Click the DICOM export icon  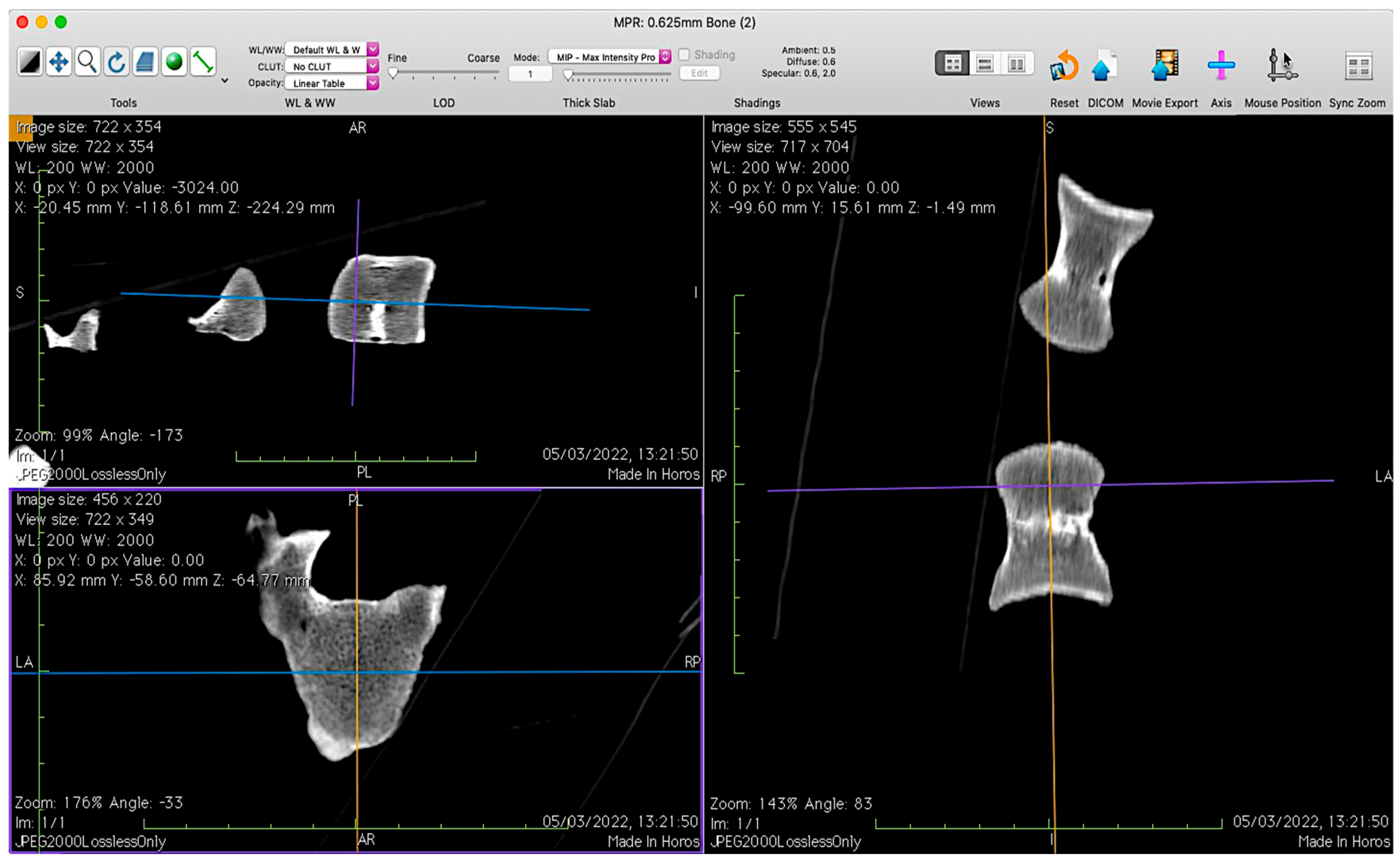(x=1104, y=65)
